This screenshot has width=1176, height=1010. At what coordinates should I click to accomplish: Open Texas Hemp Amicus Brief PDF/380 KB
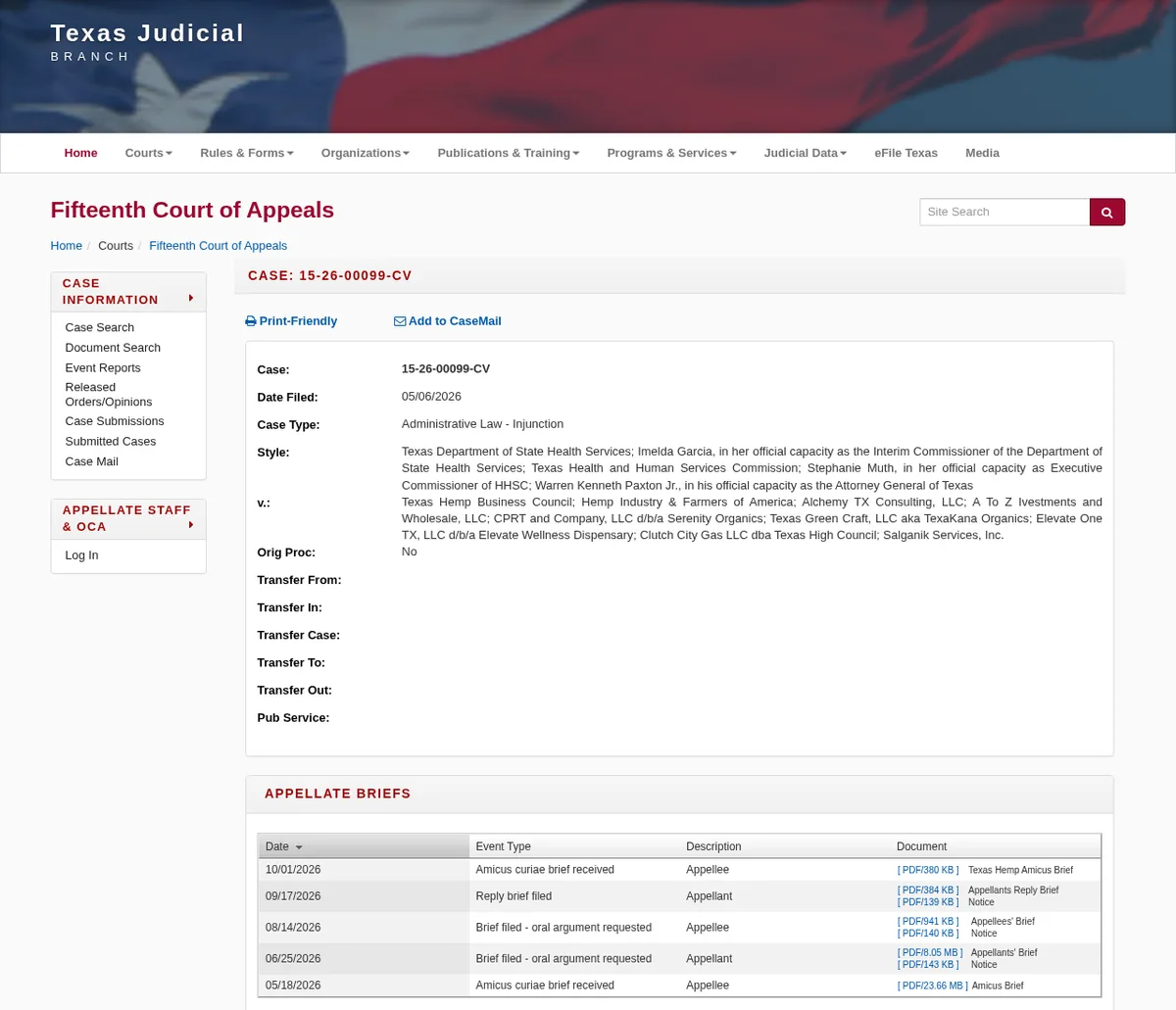[x=928, y=870]
